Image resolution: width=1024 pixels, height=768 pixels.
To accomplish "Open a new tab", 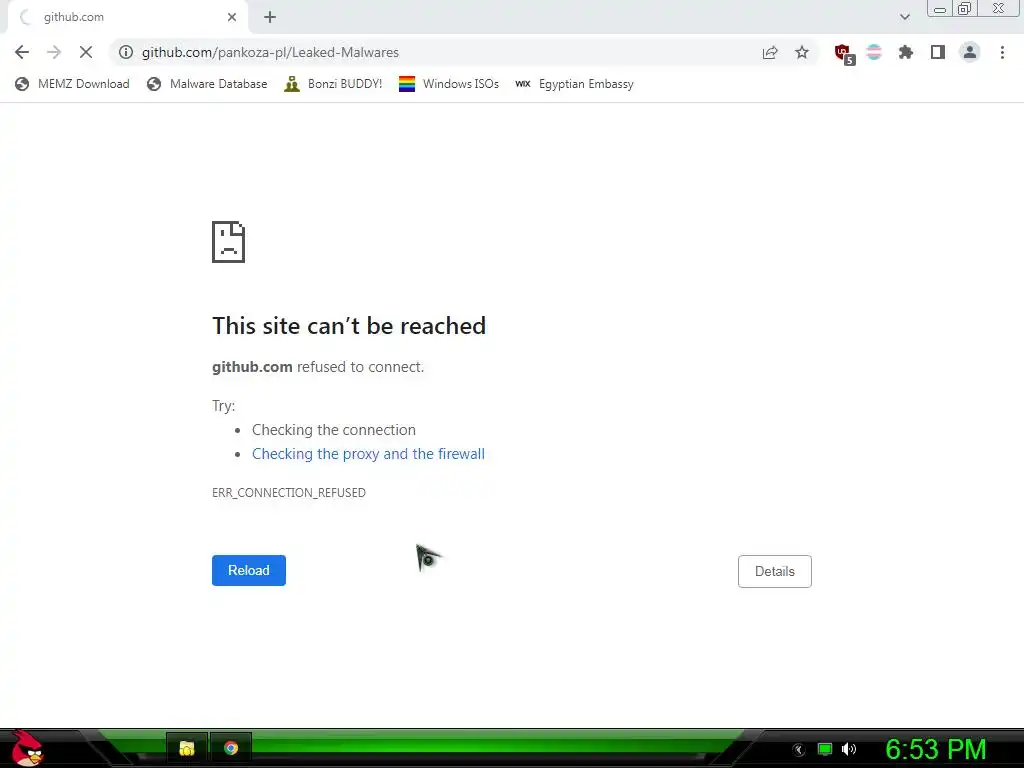I will click(x=270, y=17).
